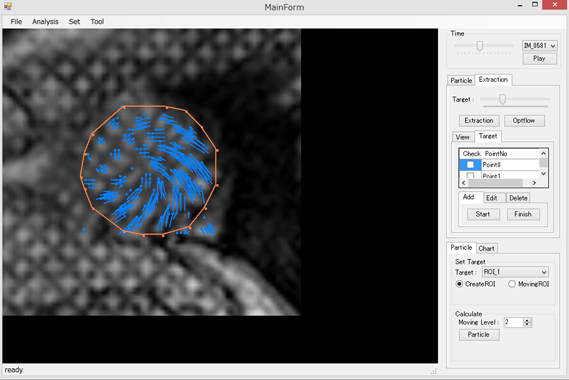Viewport: 569px width, 380px height.
Task: Check the Point0 checkbox
Action: [470, 165]
